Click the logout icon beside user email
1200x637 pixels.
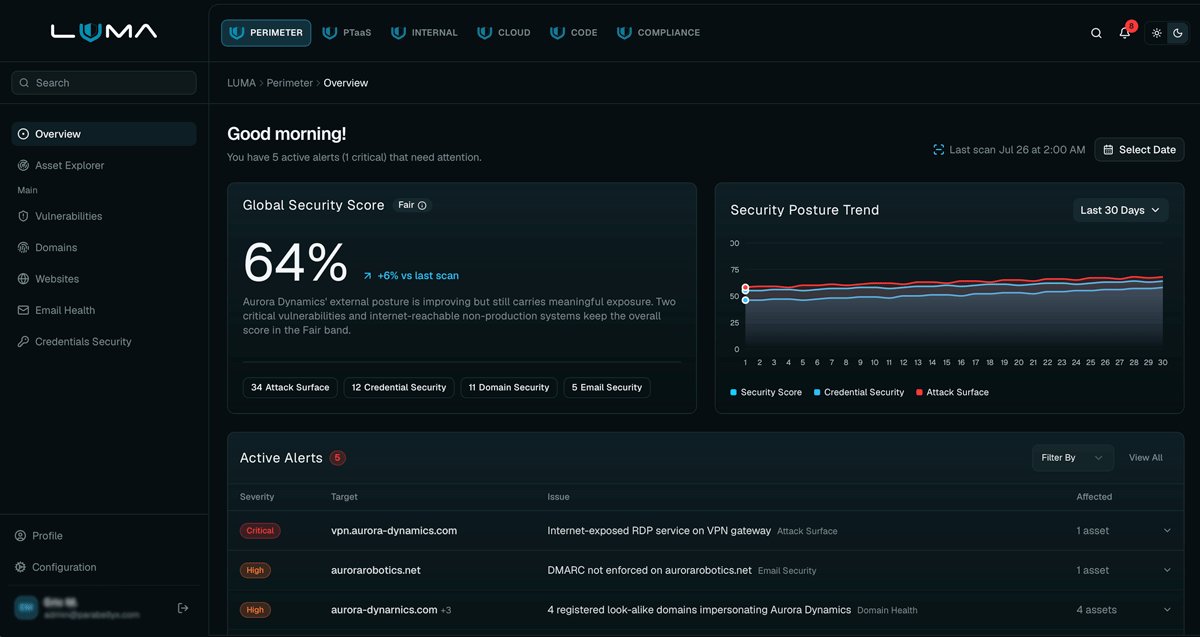click(183, 608)
